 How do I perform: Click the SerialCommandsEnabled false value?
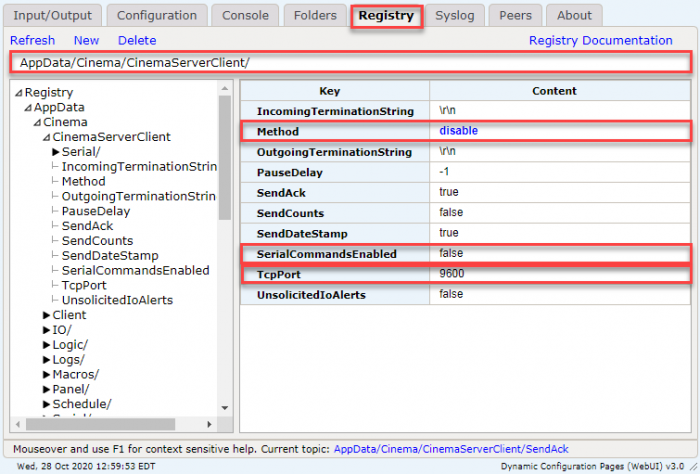click(x=451, y=253)
